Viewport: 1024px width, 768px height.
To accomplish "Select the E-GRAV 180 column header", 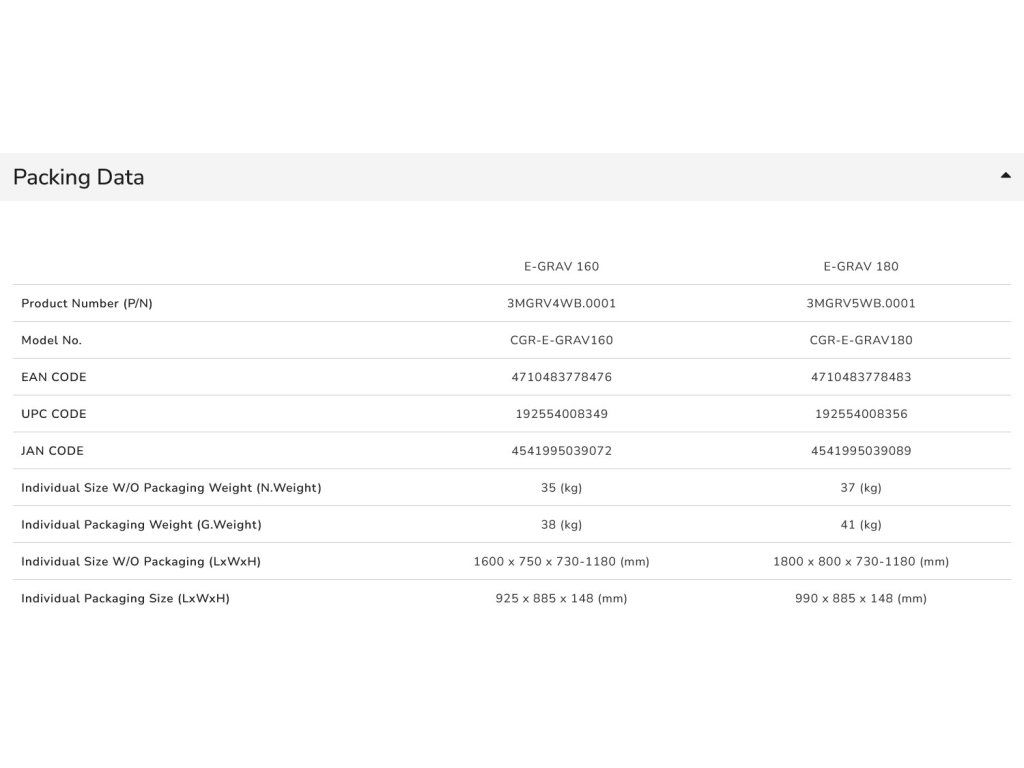I will click(861, 266).
